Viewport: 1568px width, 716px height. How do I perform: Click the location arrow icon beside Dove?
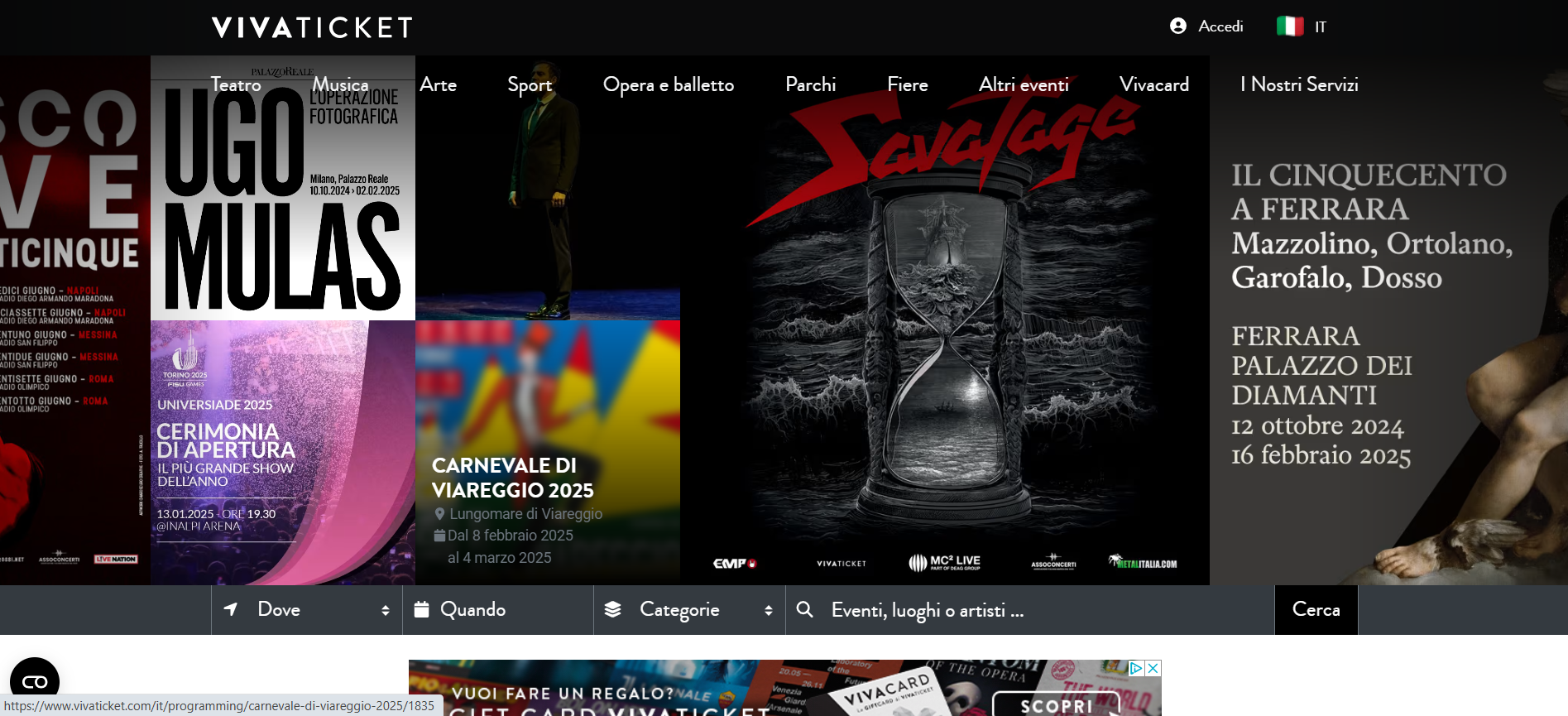tap(231, 610)
